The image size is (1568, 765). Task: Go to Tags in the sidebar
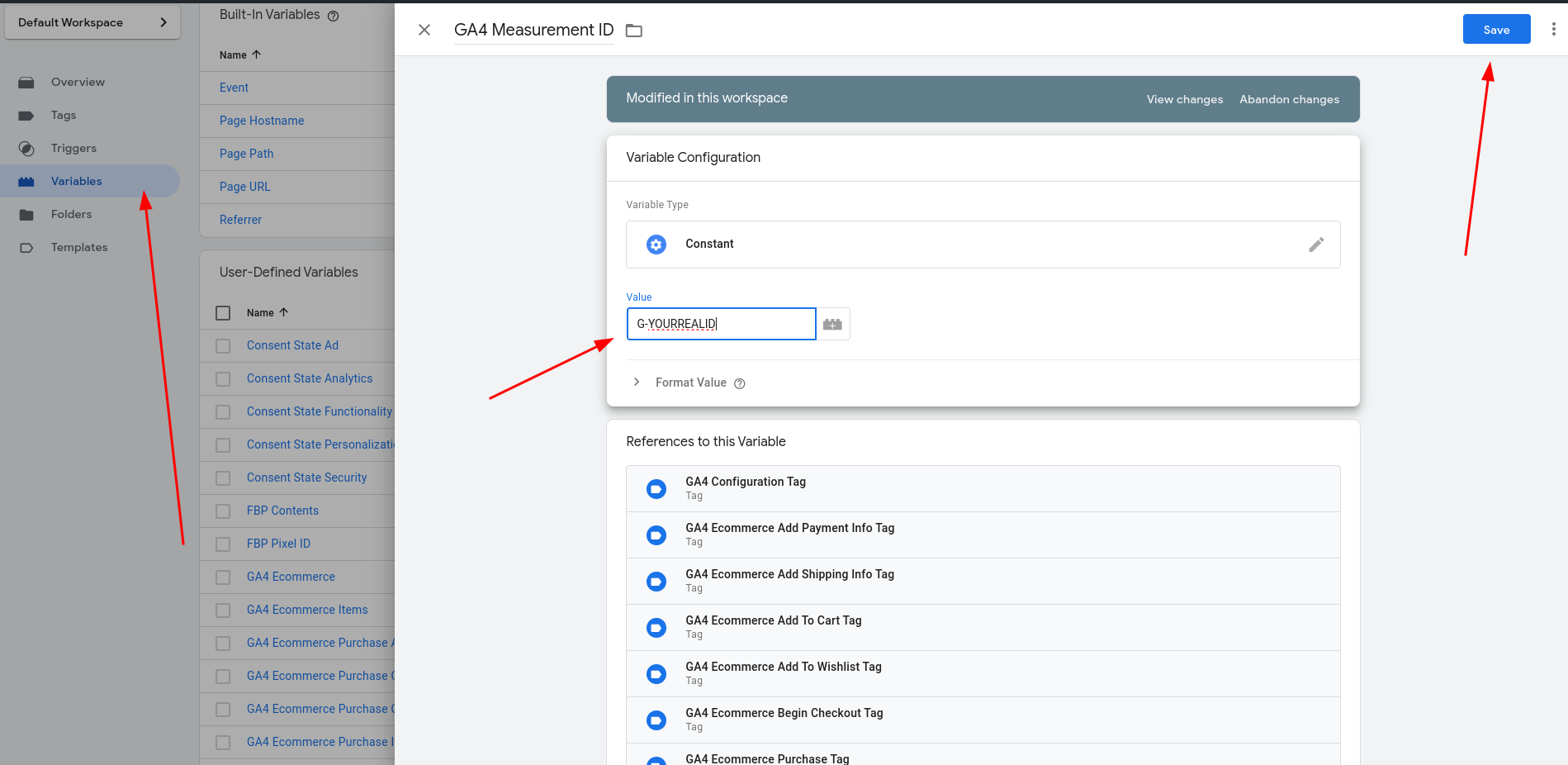(x=64, y=115)
